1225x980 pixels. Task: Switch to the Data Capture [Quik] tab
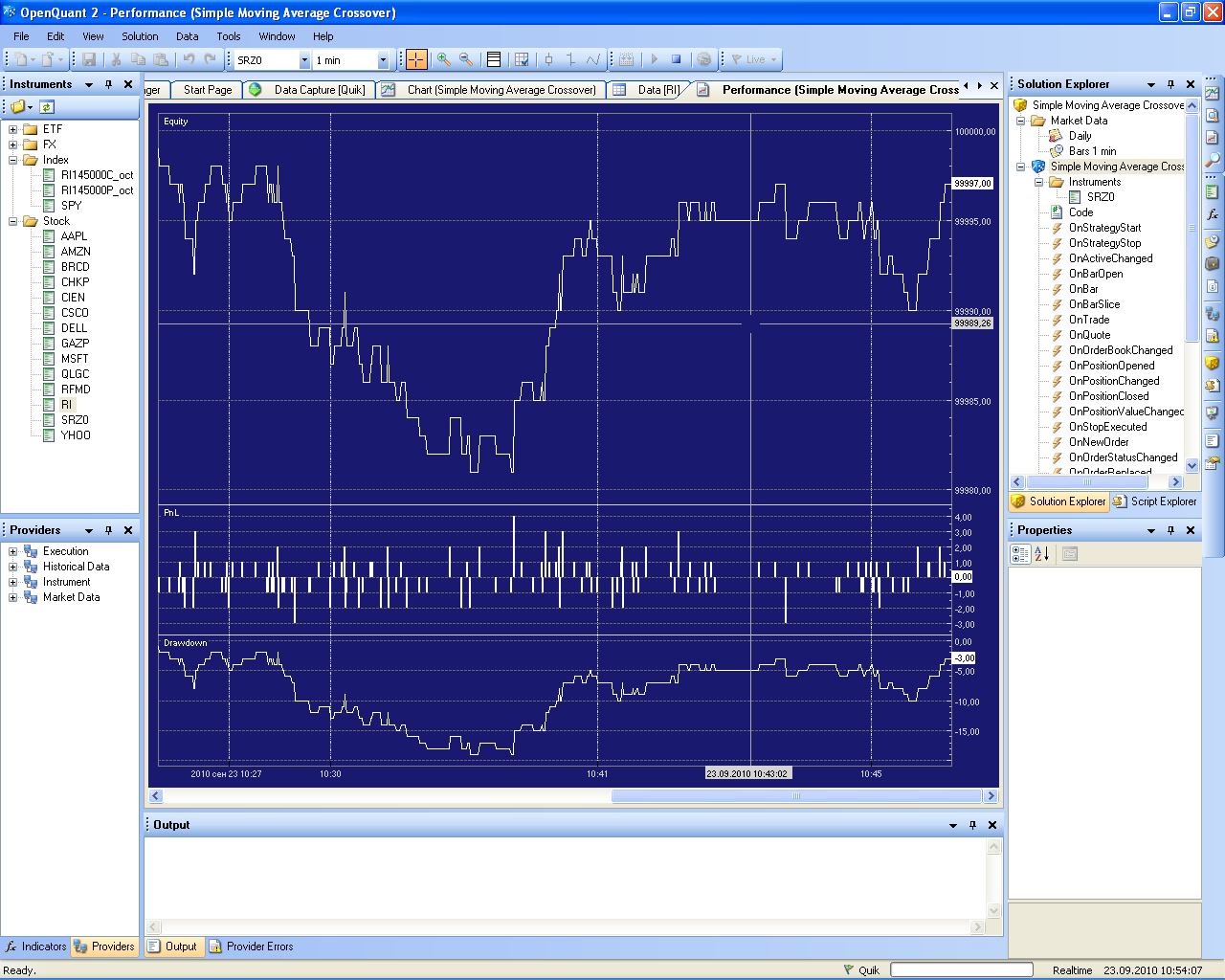tap(309, 90)
